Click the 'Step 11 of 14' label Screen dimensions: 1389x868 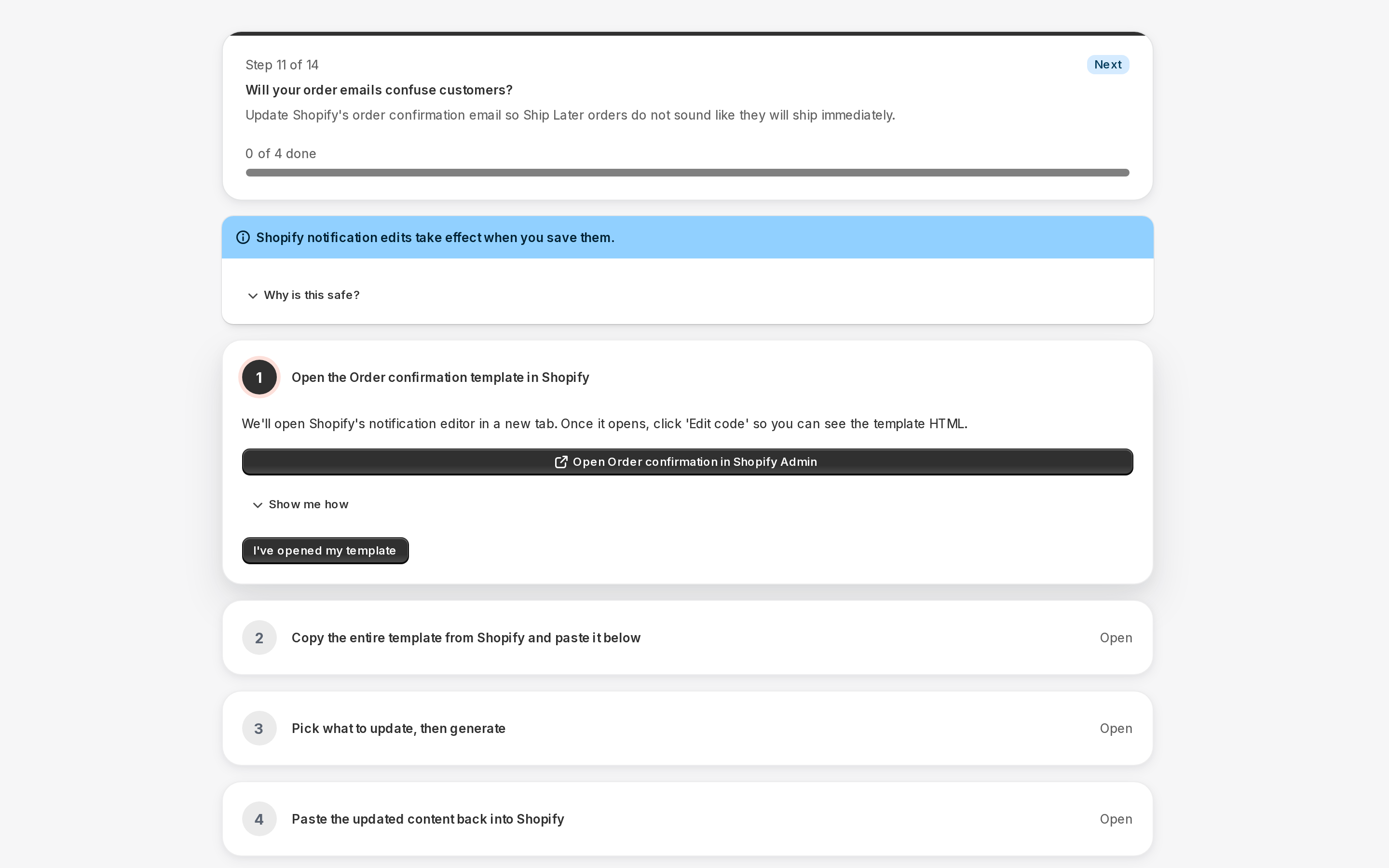point(282,65)
